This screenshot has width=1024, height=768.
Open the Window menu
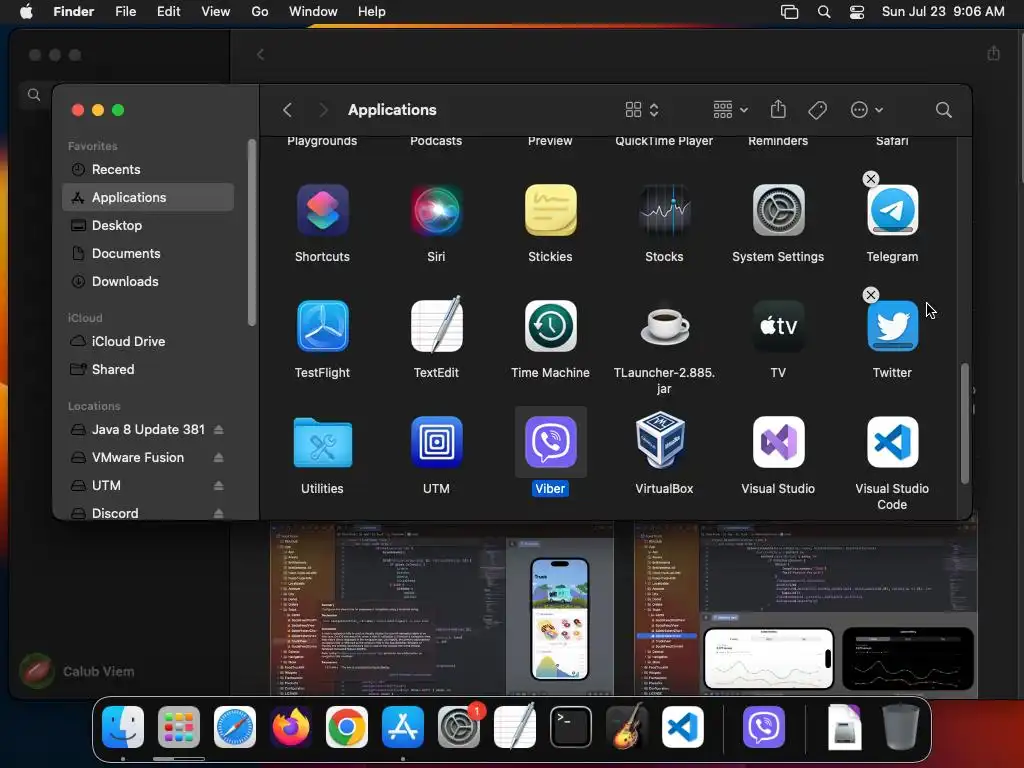[x=313, y=12]
